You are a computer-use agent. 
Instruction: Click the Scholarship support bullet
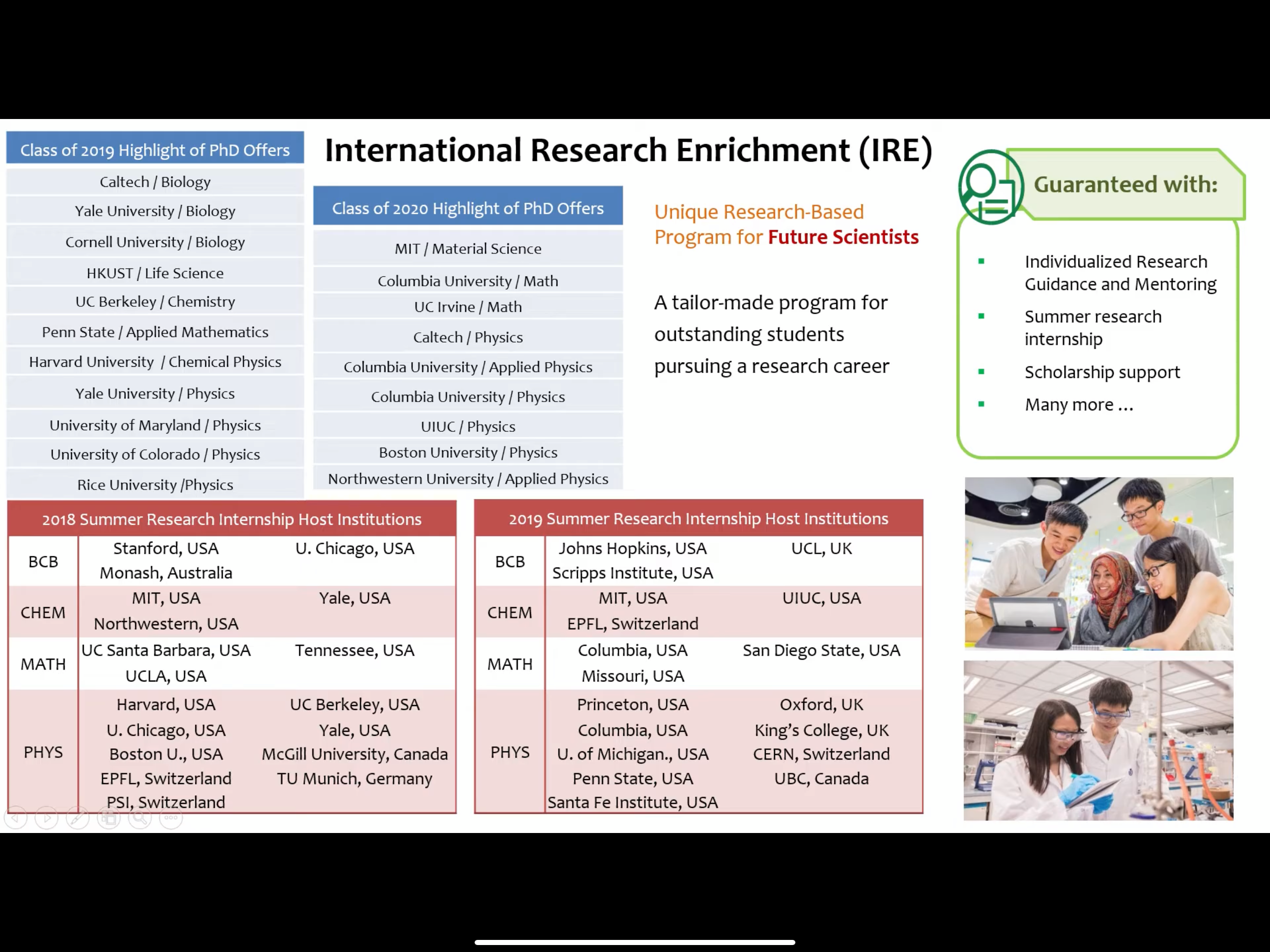pos(1102,372)
